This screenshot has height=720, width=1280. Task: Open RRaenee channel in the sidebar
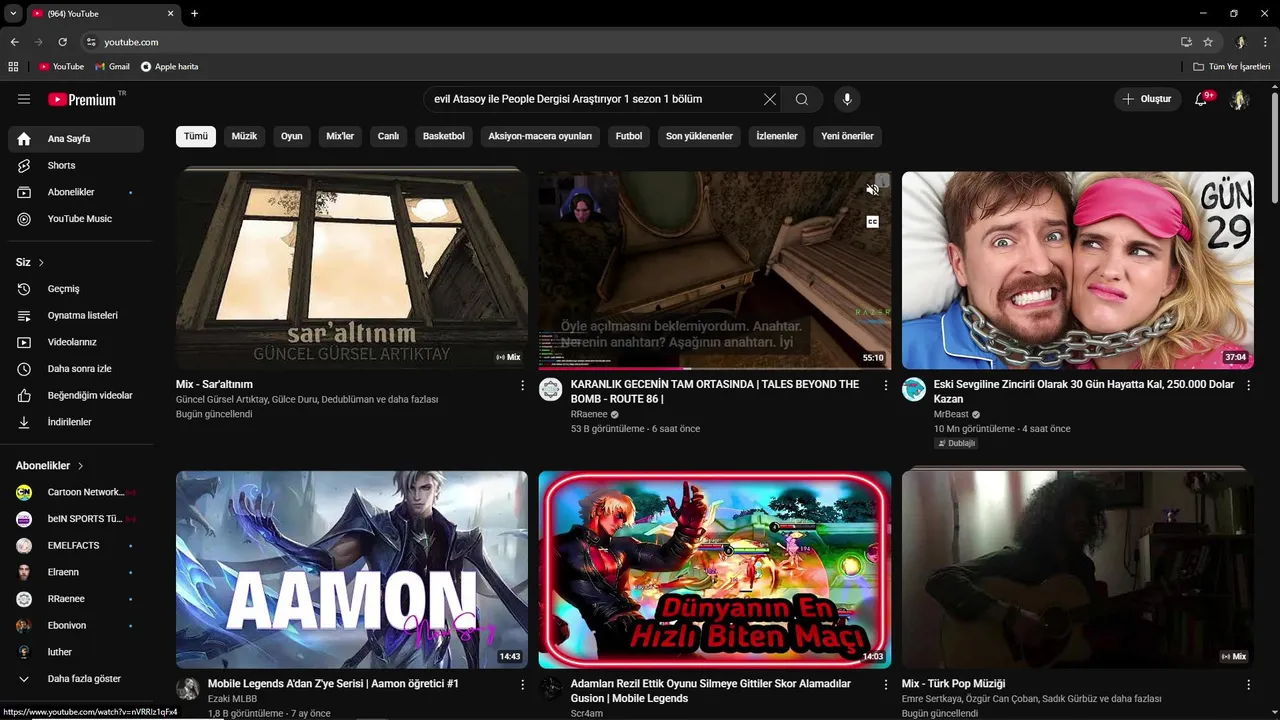tap(76, 599)
